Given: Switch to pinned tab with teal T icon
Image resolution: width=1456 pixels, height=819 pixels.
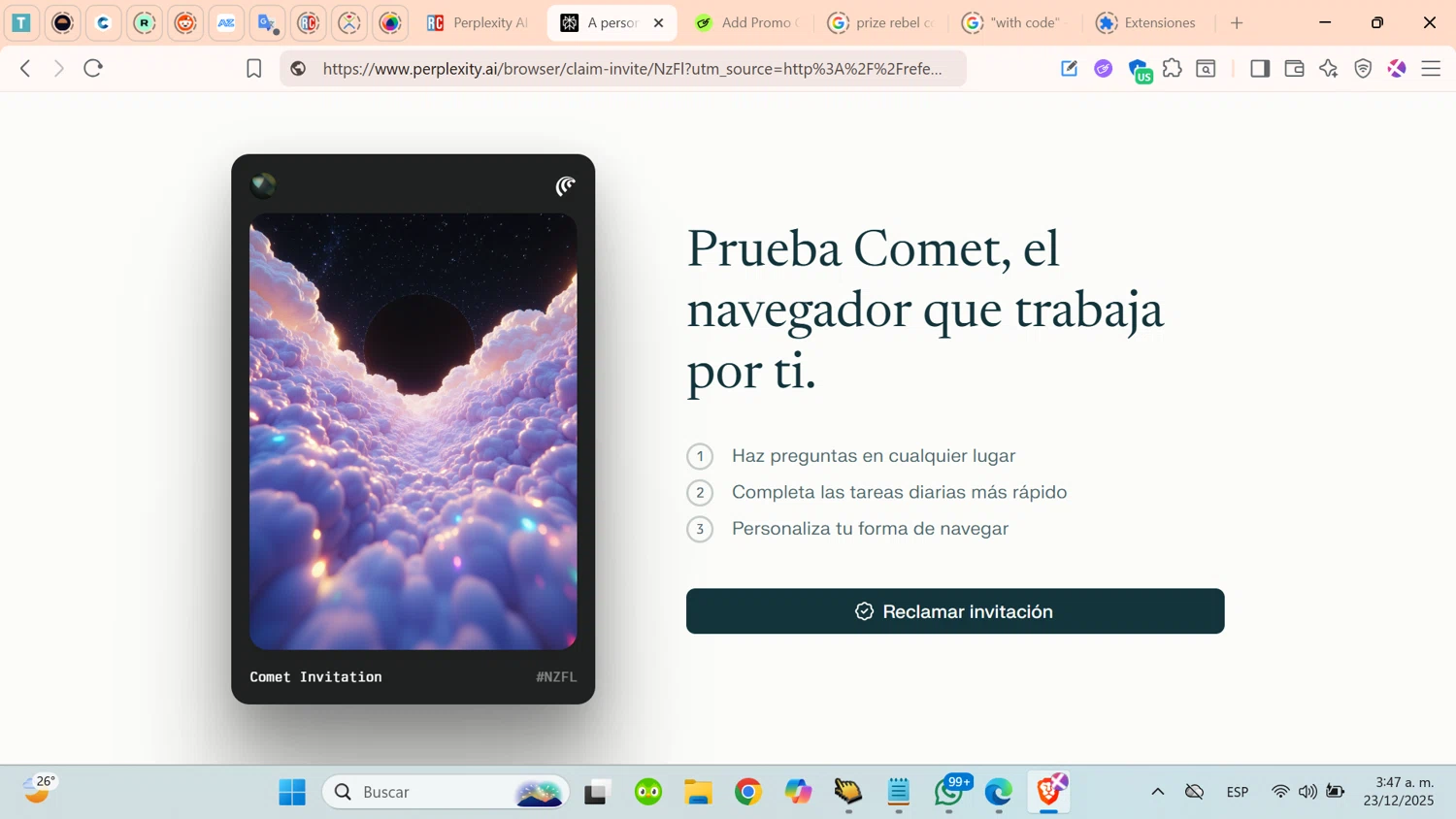Looking at the screenshot, I should [x=21, y=23].
